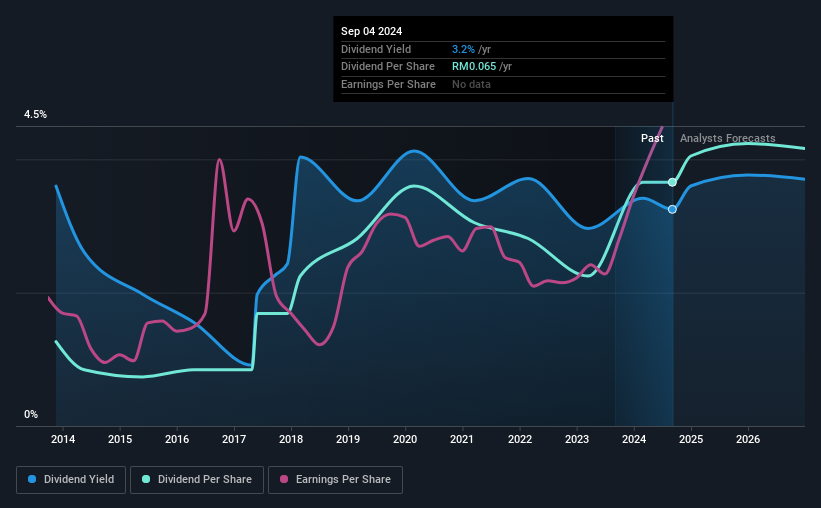Click the blue Dividend Yield legend dot
Image resolution: width=821 pixels, height=508 pixels.
pyautogui.click(x=32, y=479)
